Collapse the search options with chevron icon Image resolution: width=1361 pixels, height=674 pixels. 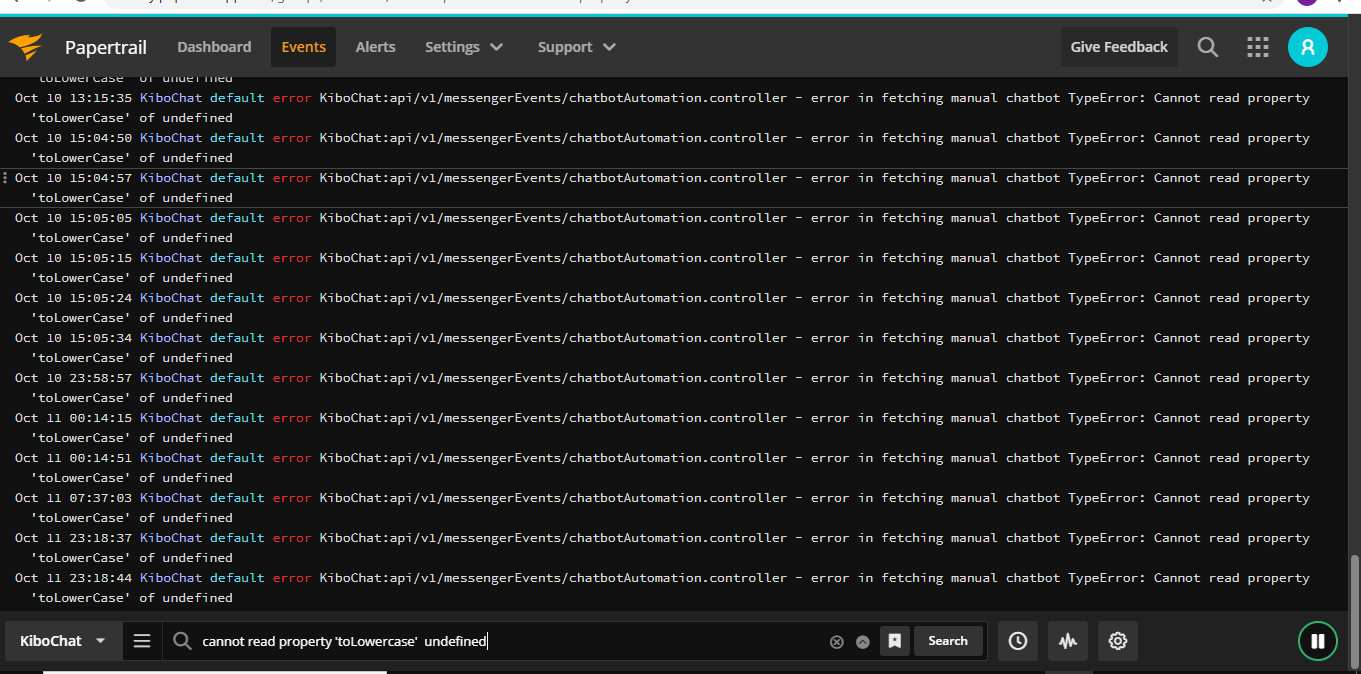pos(862,641)
